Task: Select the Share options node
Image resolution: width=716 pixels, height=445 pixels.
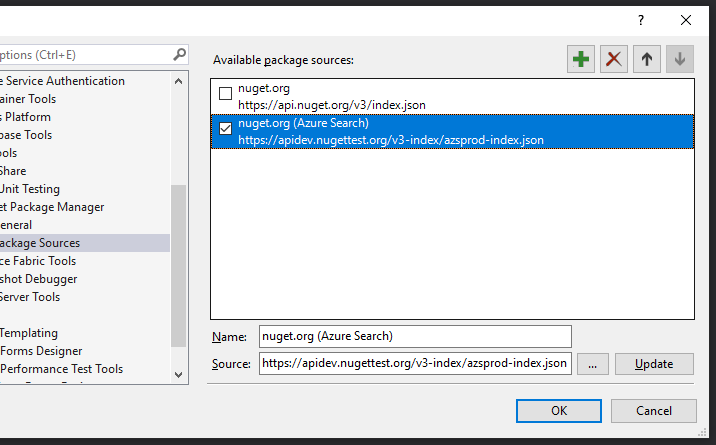Action: [13, 171]
